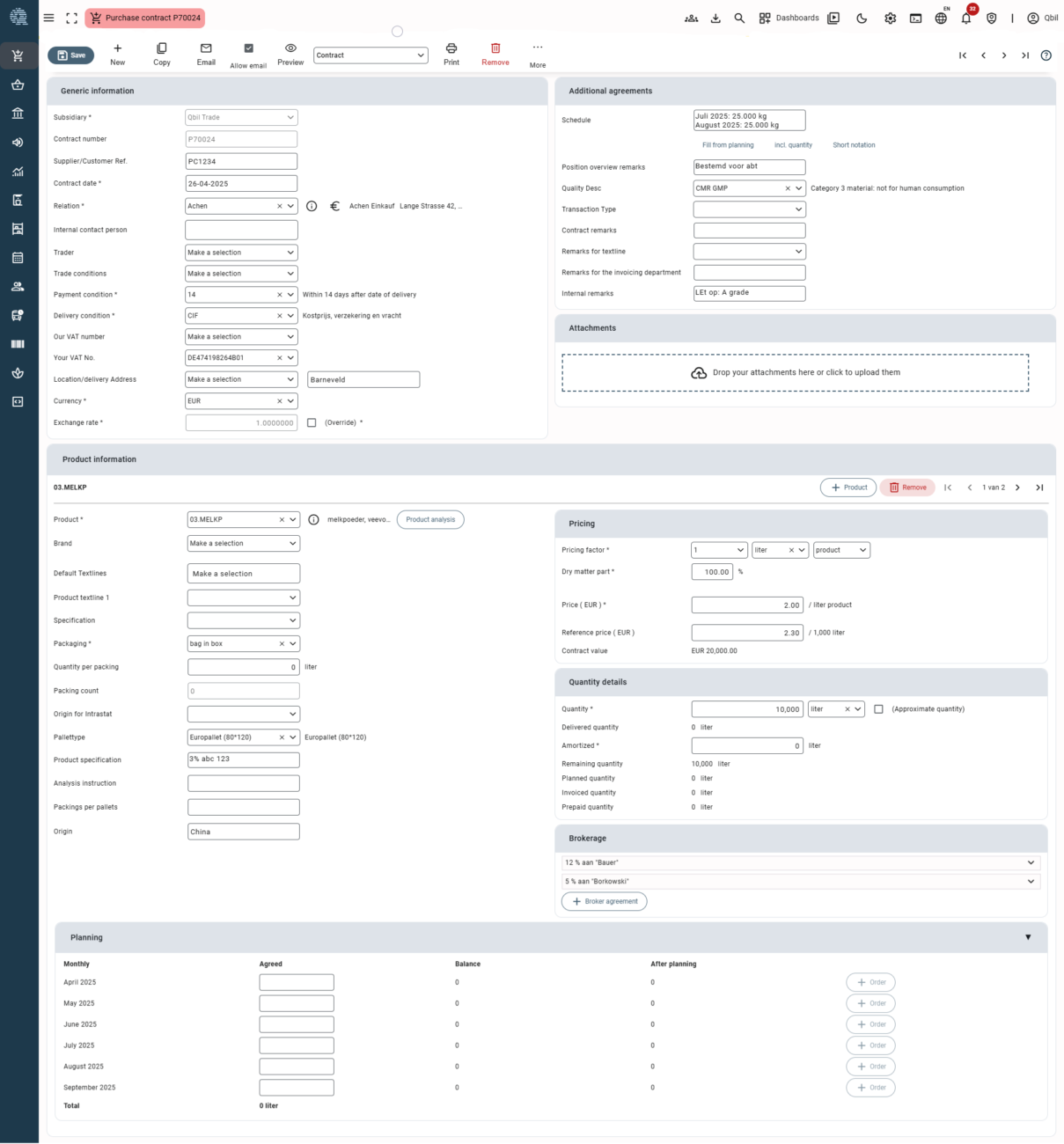
Task: Remove the contract via toolbar Remove
Action: pyautogui.click(x=495, y=55)
